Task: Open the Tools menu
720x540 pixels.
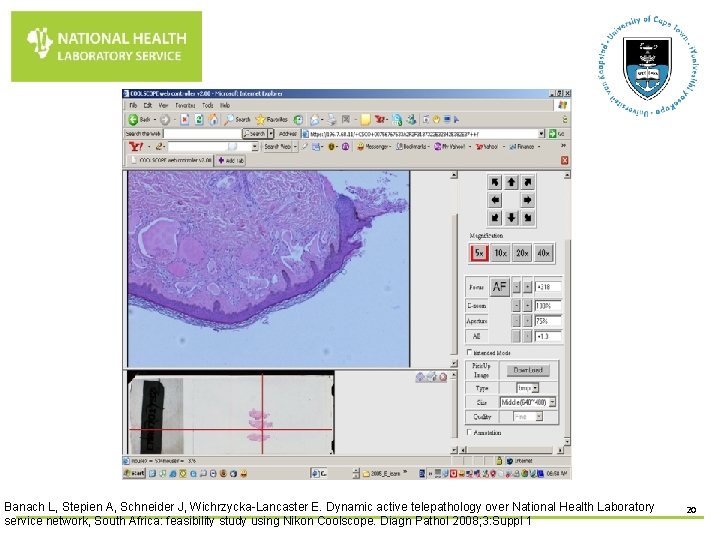Action: tap(208, 106)
